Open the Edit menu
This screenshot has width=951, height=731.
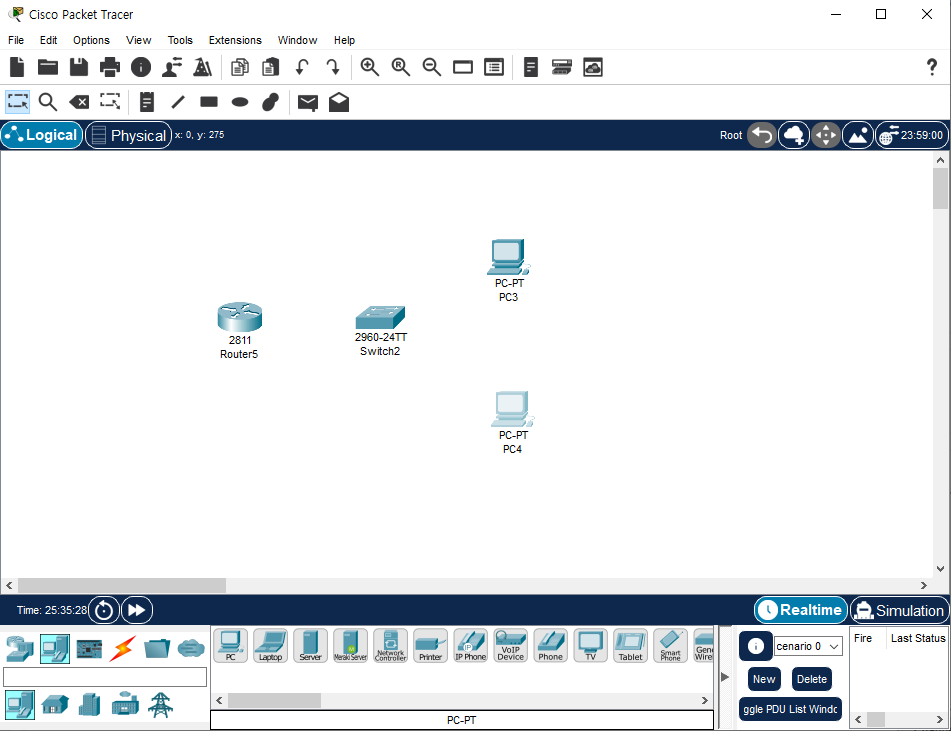pos(49,40)
